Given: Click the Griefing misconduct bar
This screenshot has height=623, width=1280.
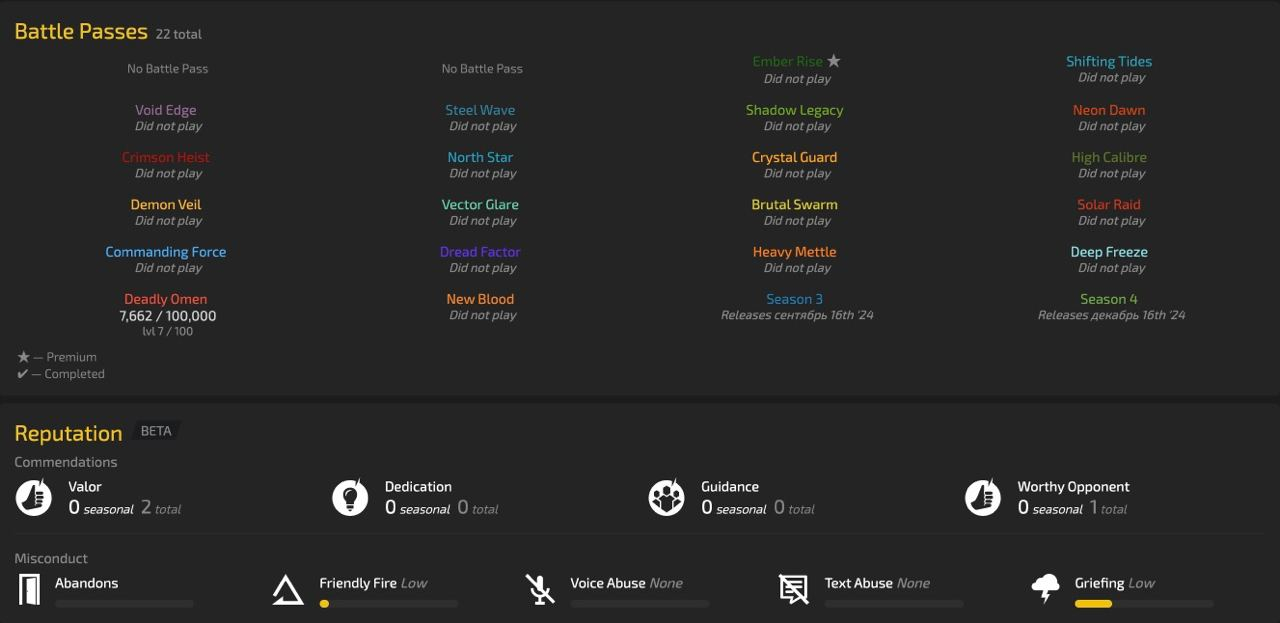Looking at the screenshot, I should (1144, 604).
